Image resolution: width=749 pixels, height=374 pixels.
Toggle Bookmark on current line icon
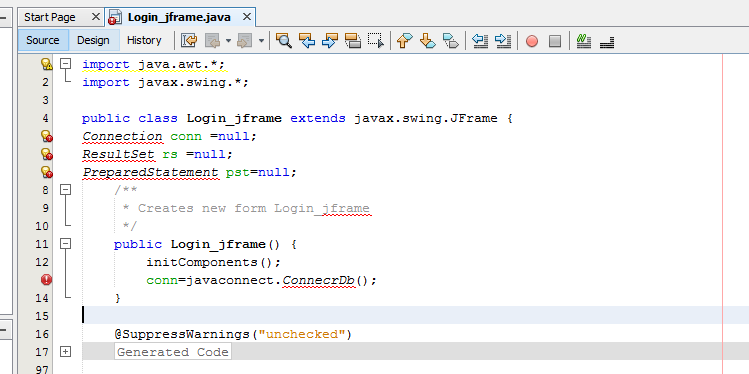pos(450,41)
